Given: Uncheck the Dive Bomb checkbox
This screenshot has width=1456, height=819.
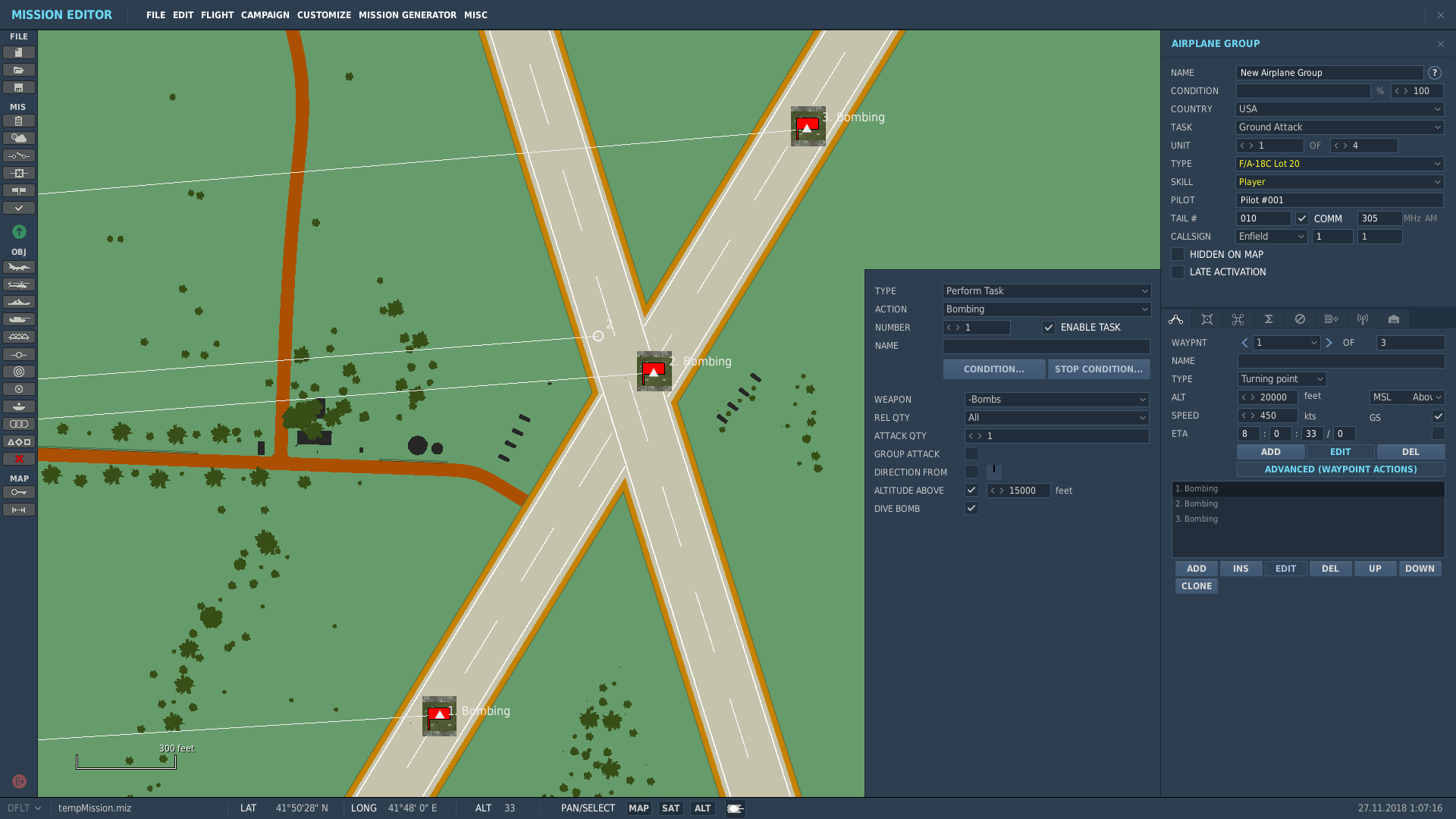Looking at the screenshot, I should pyautogui.click(x=971, y=509).
